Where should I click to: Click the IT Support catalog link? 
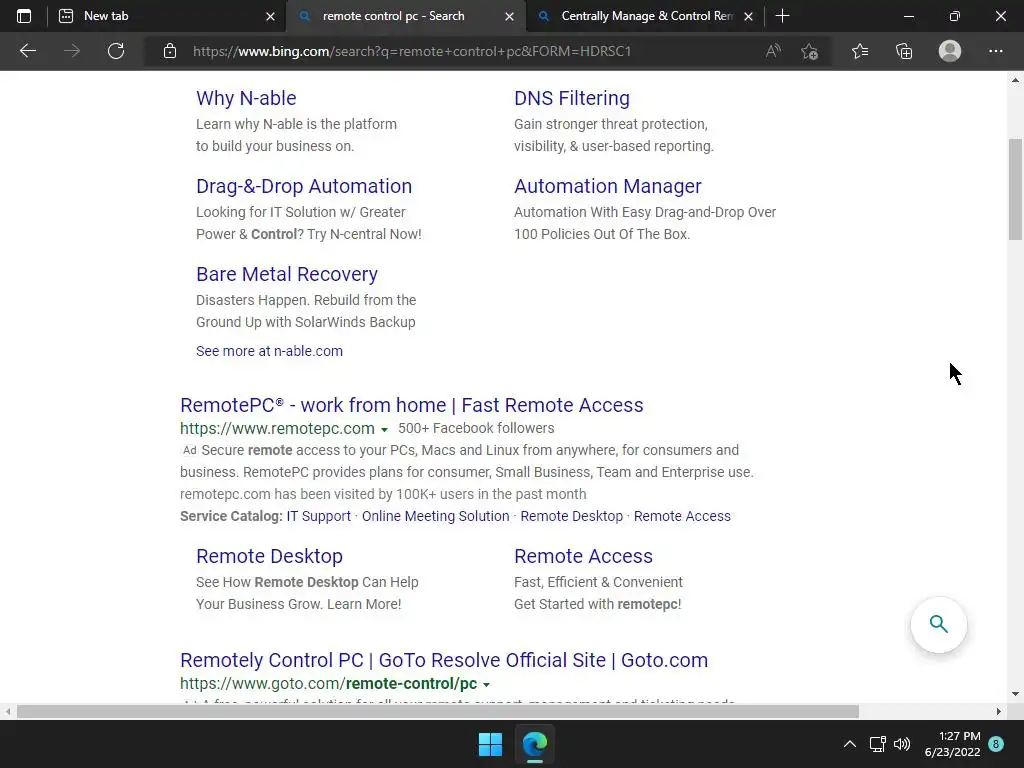point(319,516)
